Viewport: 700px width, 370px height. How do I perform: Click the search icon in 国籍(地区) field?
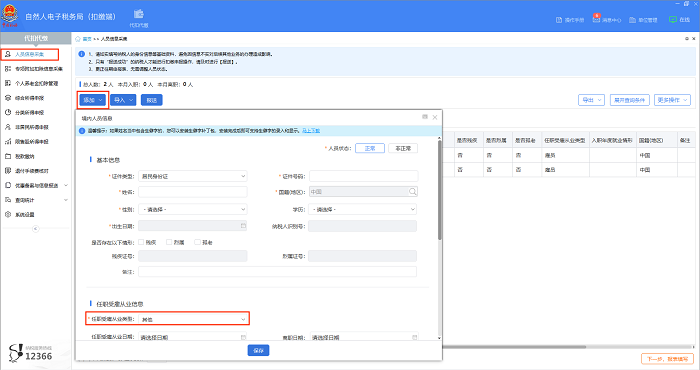[412, 191]
